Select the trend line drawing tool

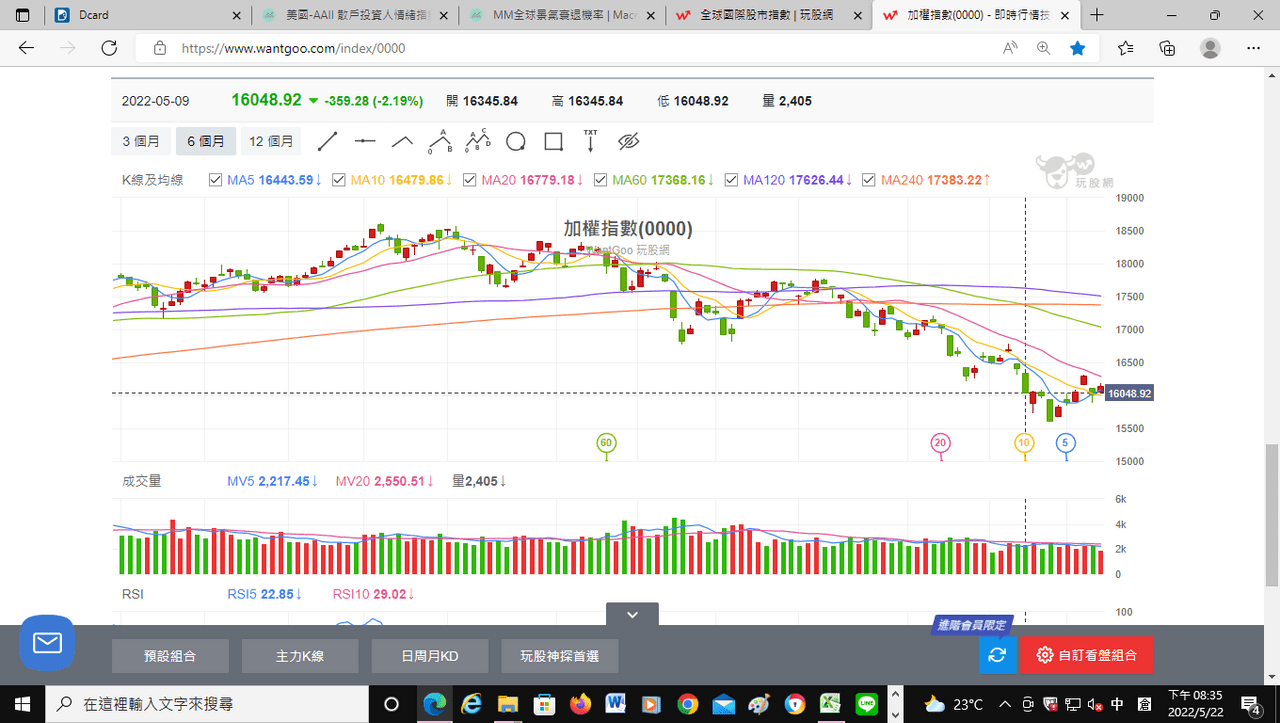(x=328, y=142)
